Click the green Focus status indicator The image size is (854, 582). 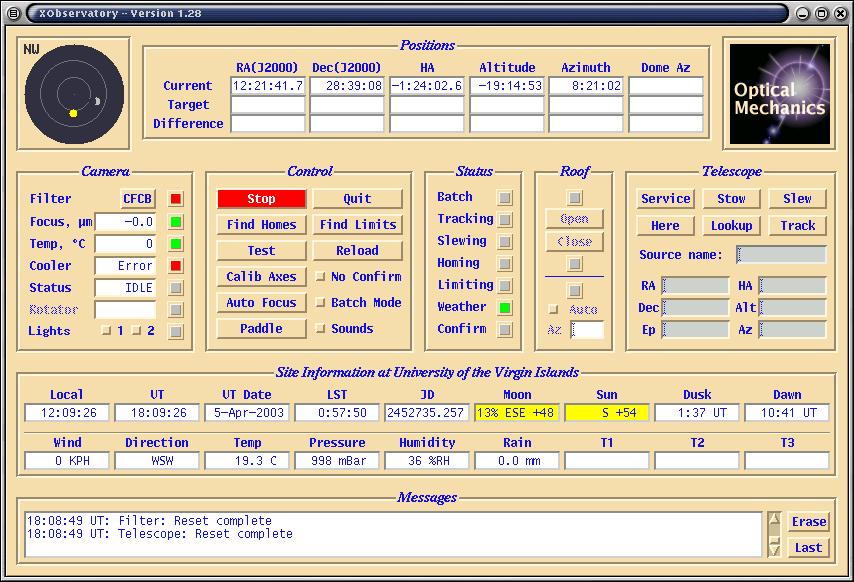(176, 222)
